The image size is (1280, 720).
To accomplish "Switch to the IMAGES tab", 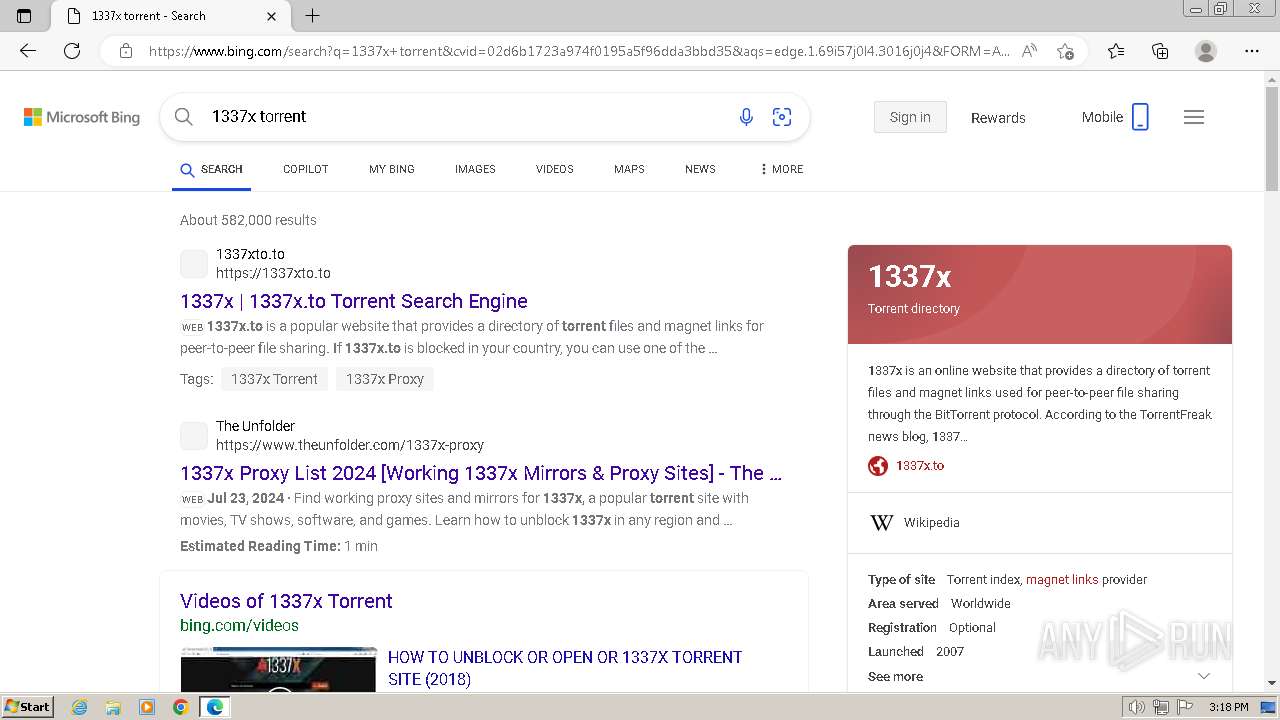I will click(x=475, y=169).
